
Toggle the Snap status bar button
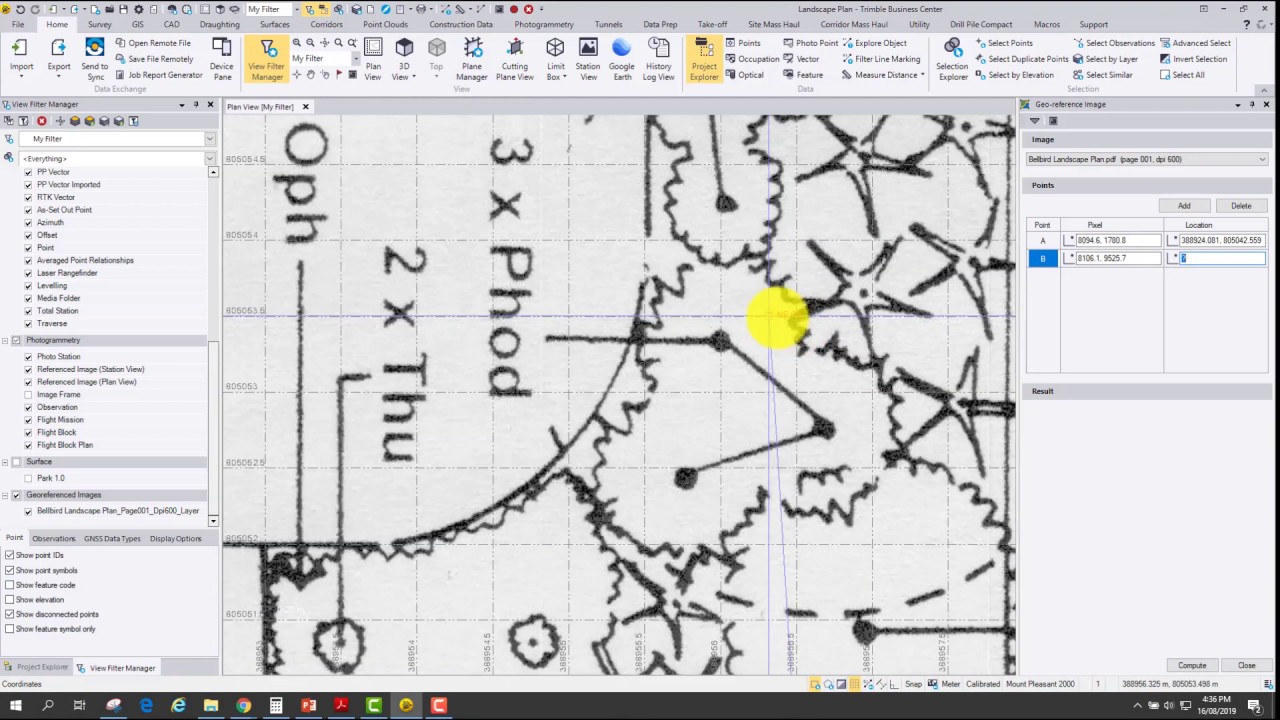coord(913,684)
